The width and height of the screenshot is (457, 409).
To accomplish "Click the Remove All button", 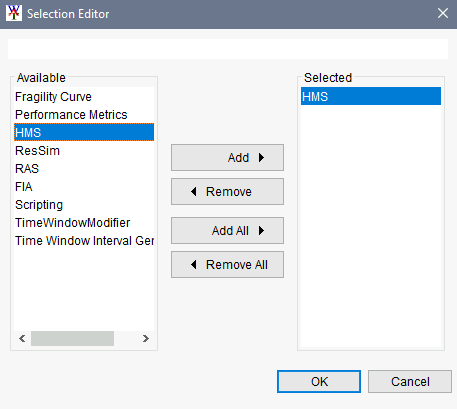I will click(227, 265).
